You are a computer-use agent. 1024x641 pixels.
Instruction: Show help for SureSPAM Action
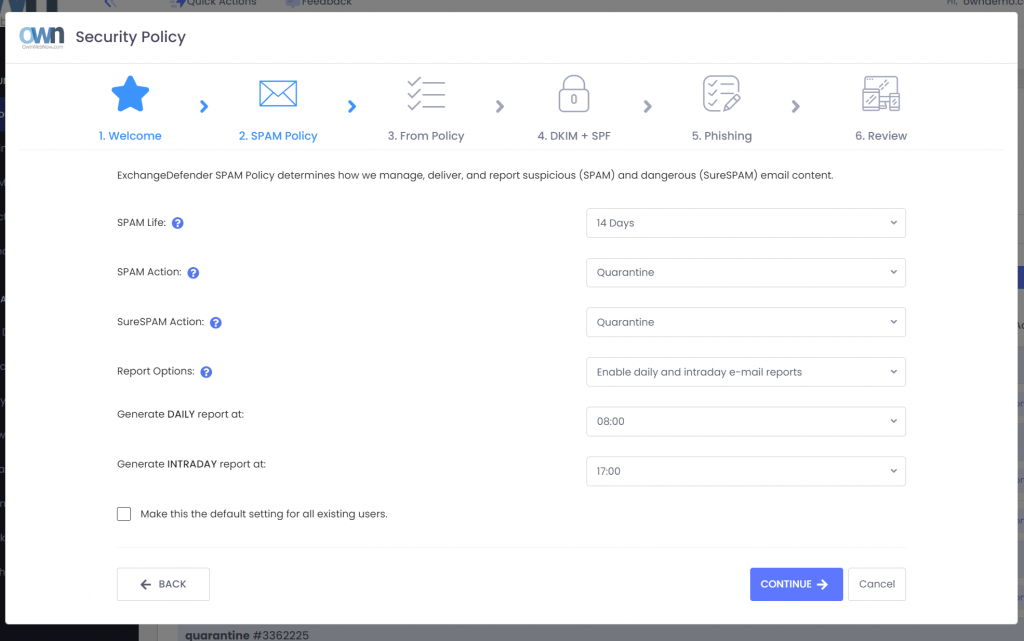point(216,322)
